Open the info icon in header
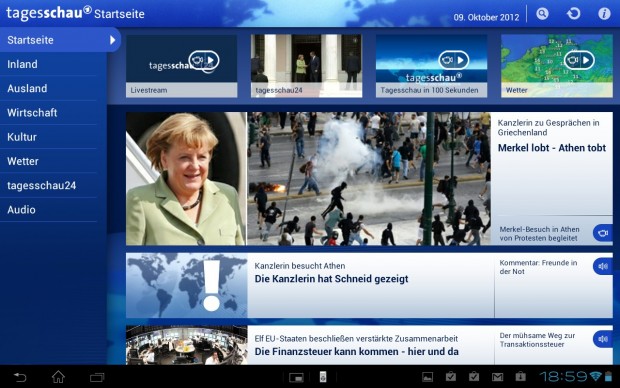 click(x=604, y=14)
